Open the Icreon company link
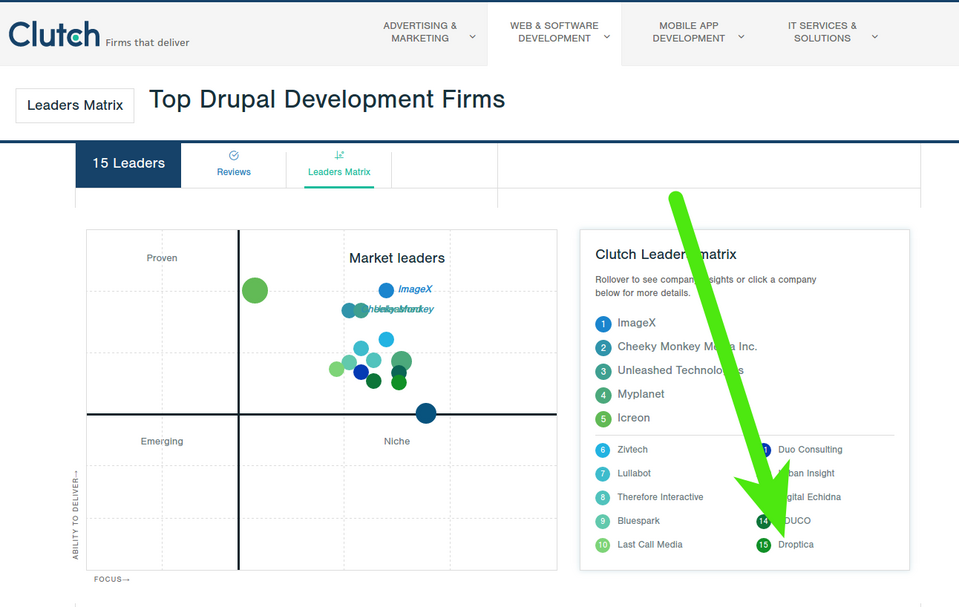This screenshot has width=959, height=607. 634,418
